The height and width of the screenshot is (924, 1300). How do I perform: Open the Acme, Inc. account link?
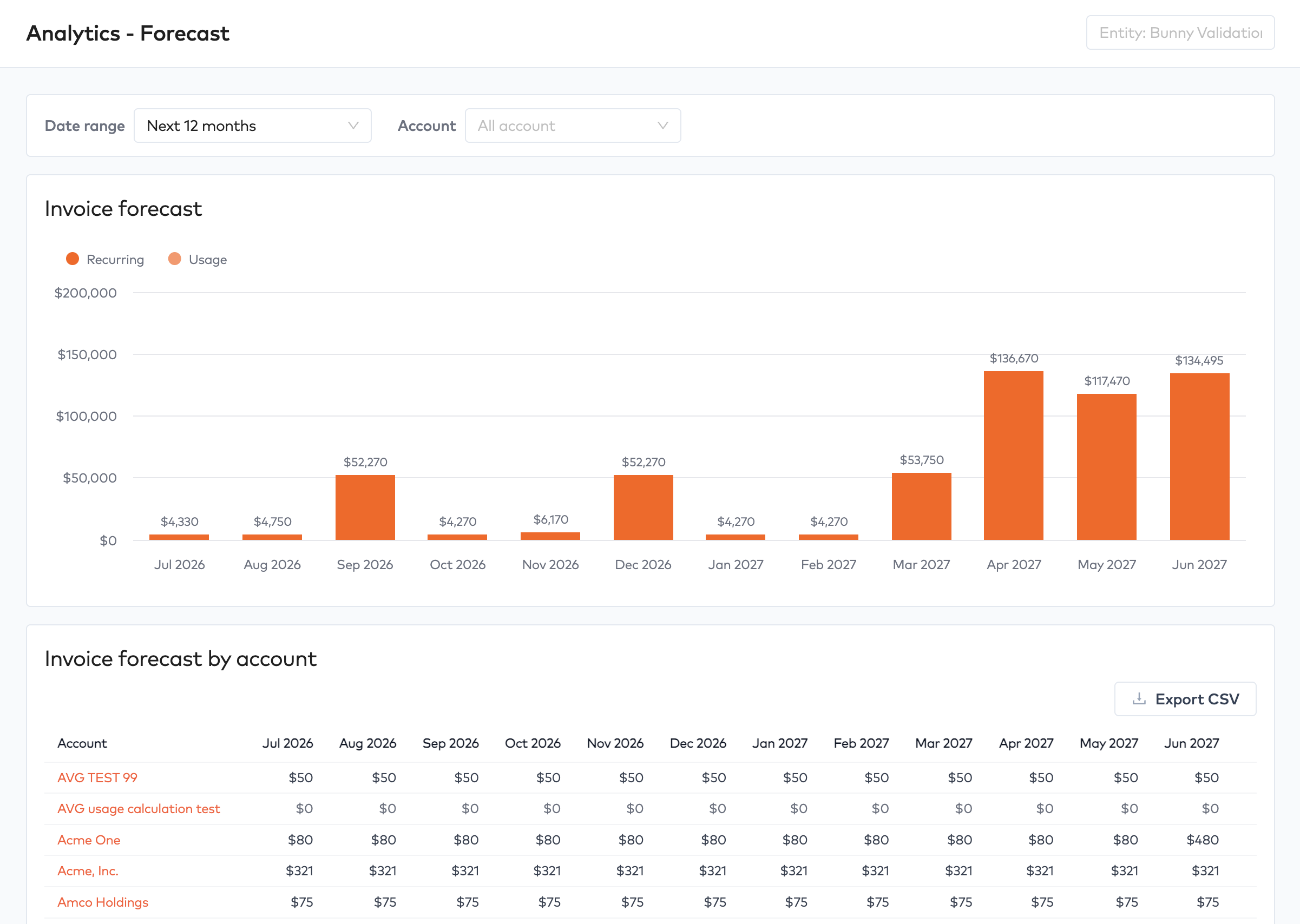(88, 870)
